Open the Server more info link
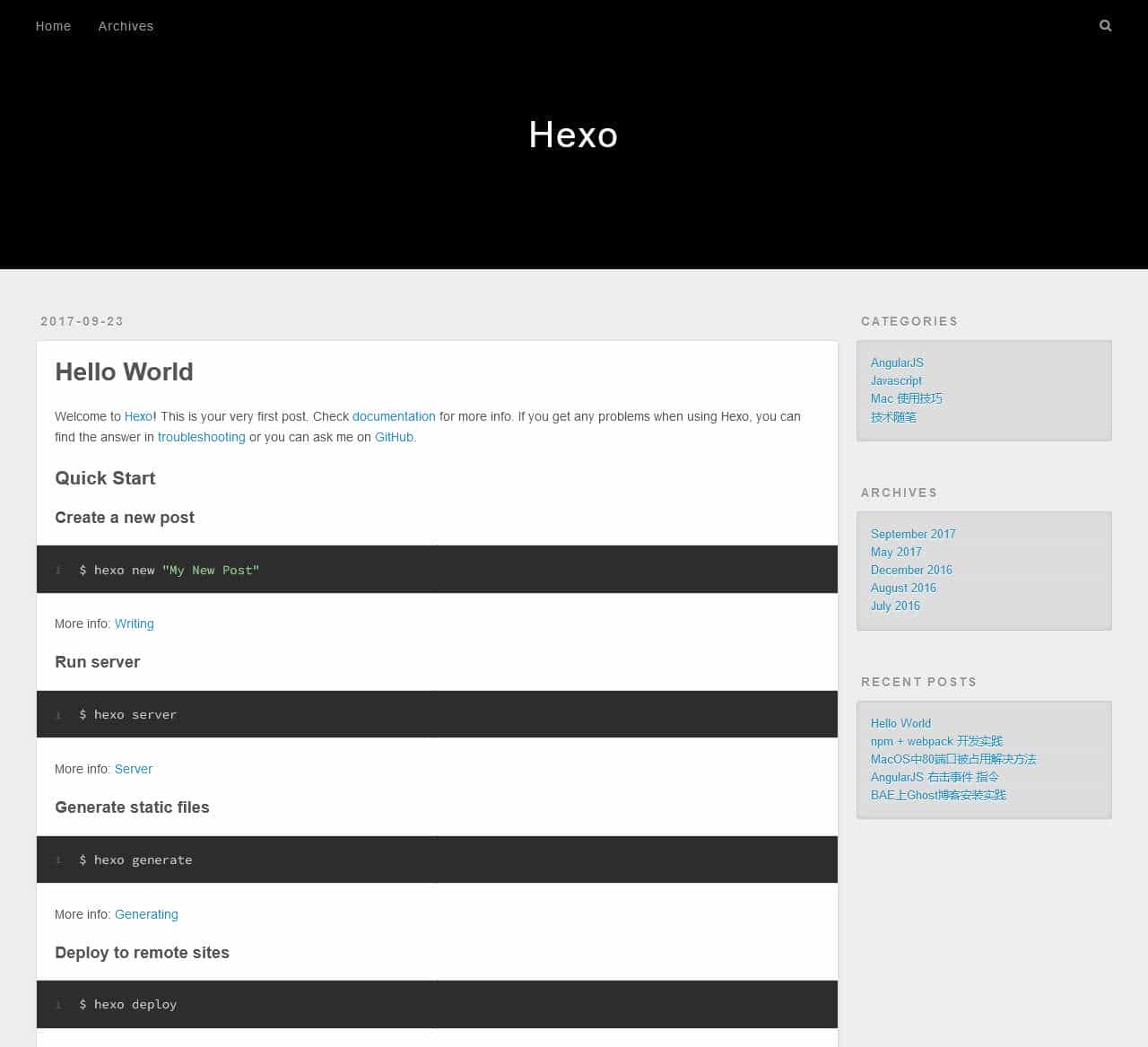This screenshot has height=1047, width=1148. 134,769
